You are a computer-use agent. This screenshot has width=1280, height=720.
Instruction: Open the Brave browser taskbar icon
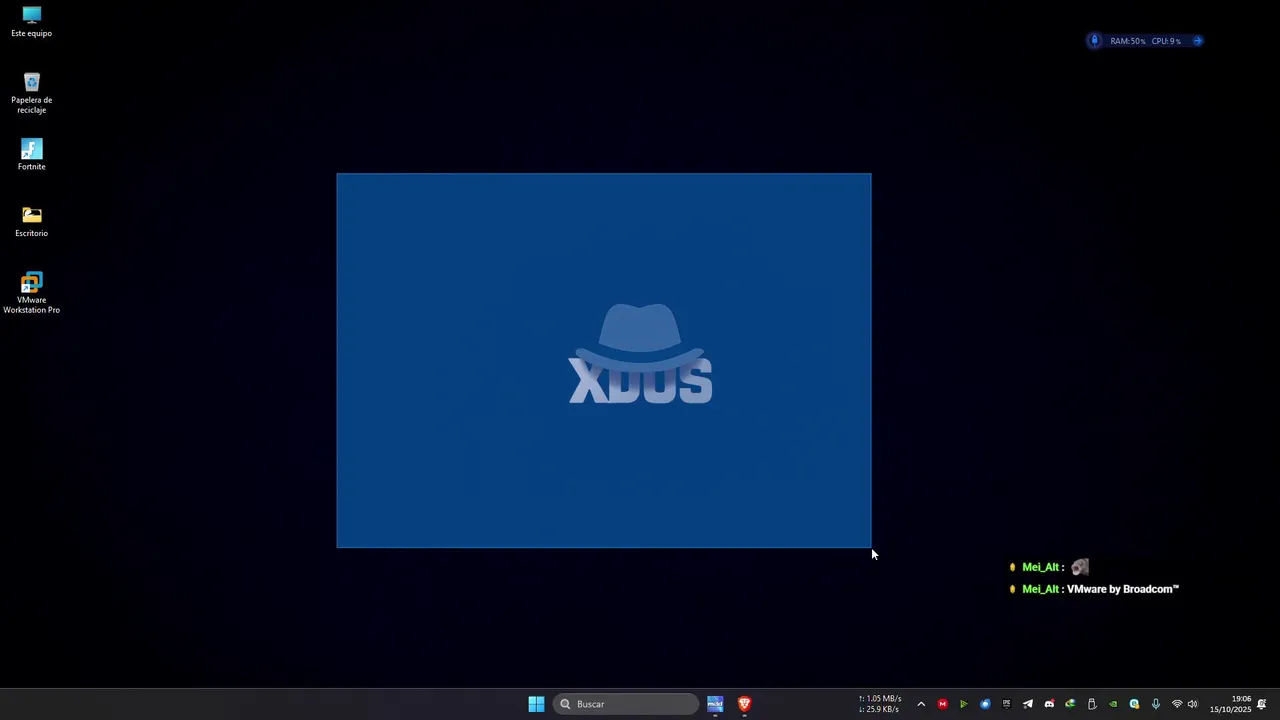(x=744, y=704)
